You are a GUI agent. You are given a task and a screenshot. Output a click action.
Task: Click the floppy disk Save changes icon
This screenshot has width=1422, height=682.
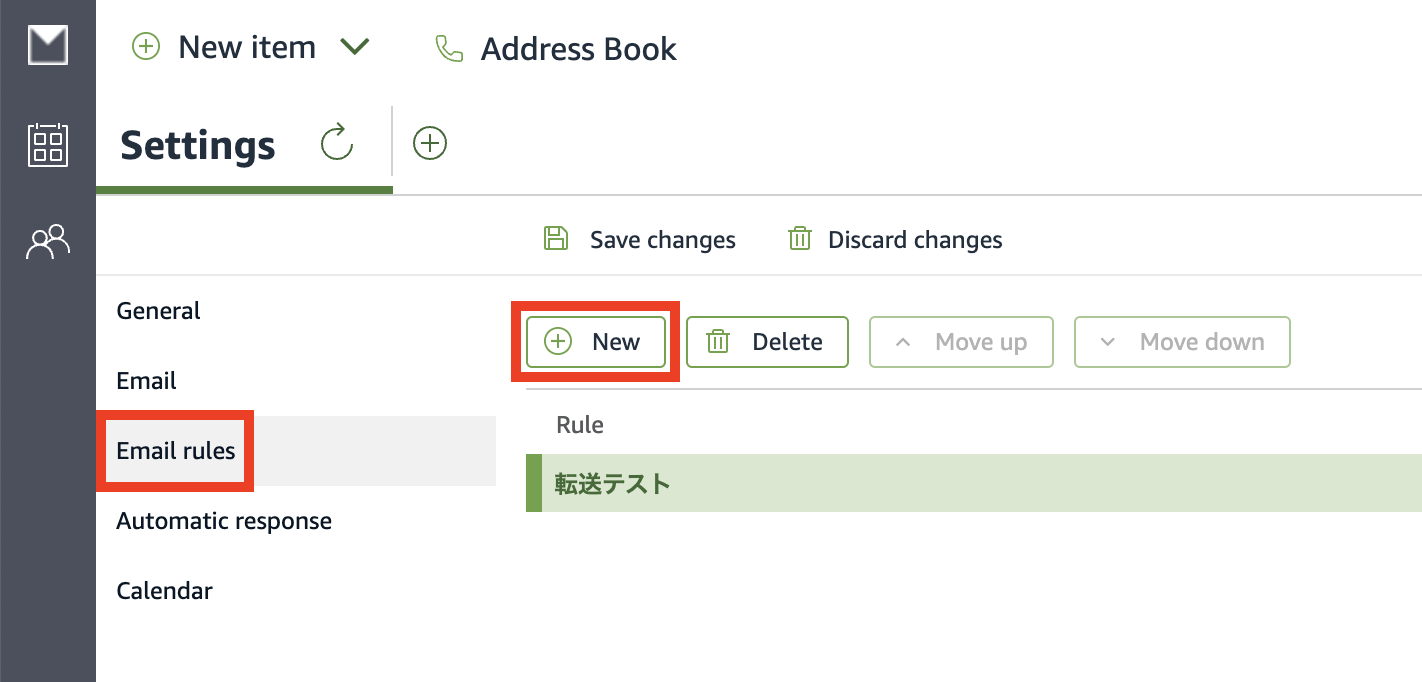555,239
